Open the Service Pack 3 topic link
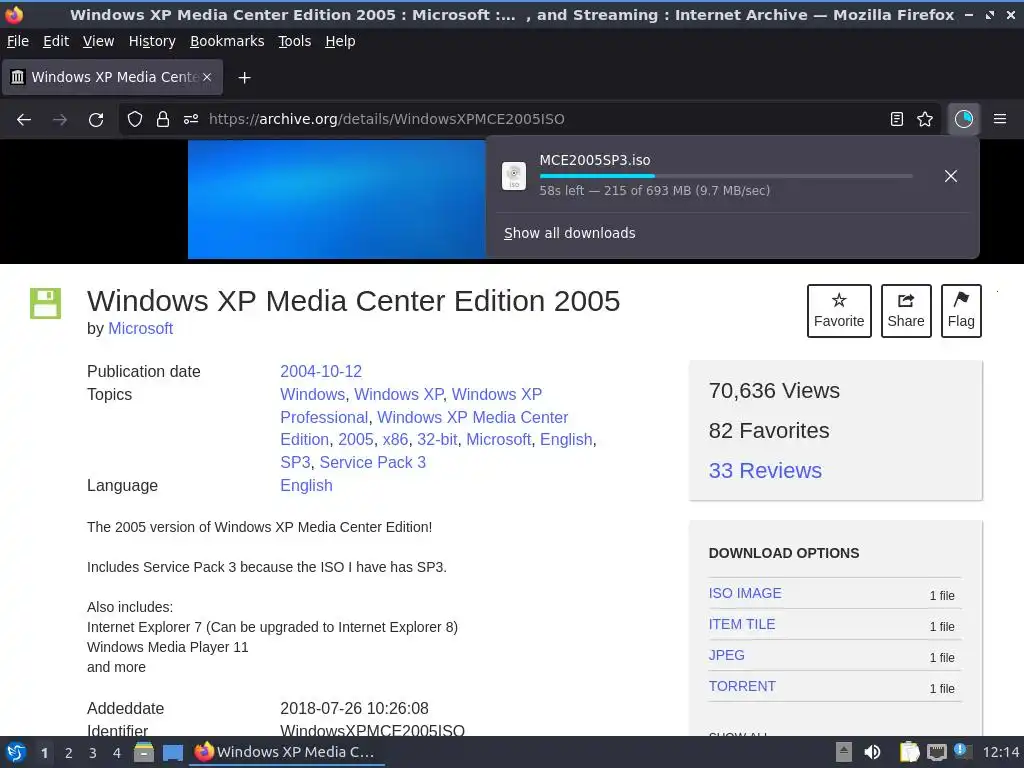The height and width of the screenshot is (768, 1024). (372, 462)
